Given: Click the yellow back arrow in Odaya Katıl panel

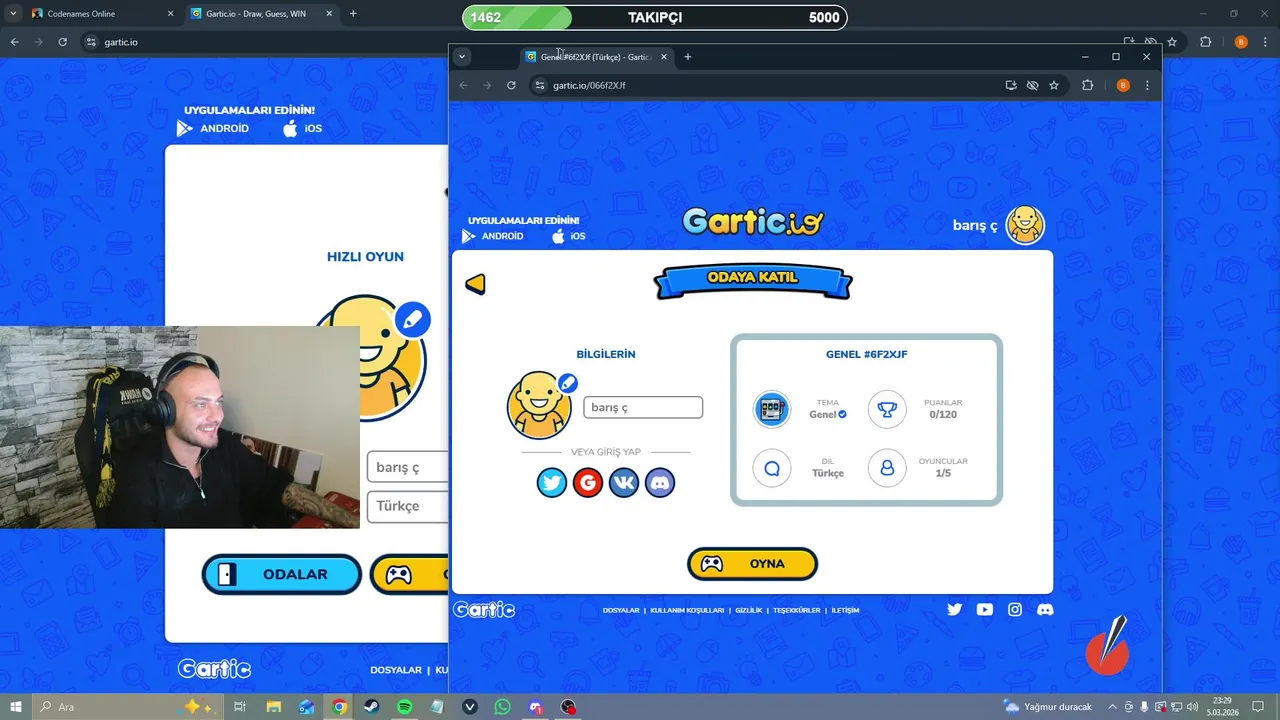Looking at the screenshot, I should pos(475,284).
